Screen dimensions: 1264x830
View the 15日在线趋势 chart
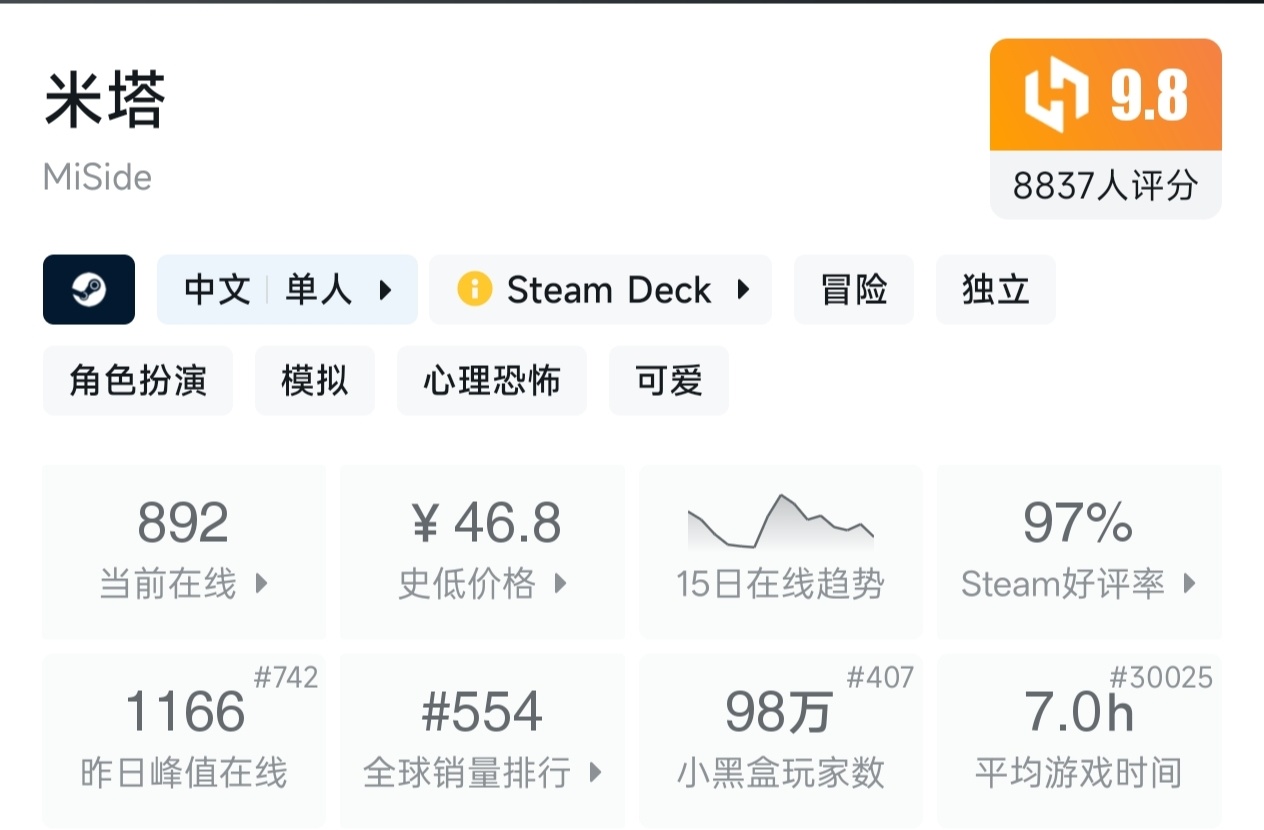point(780,552)
